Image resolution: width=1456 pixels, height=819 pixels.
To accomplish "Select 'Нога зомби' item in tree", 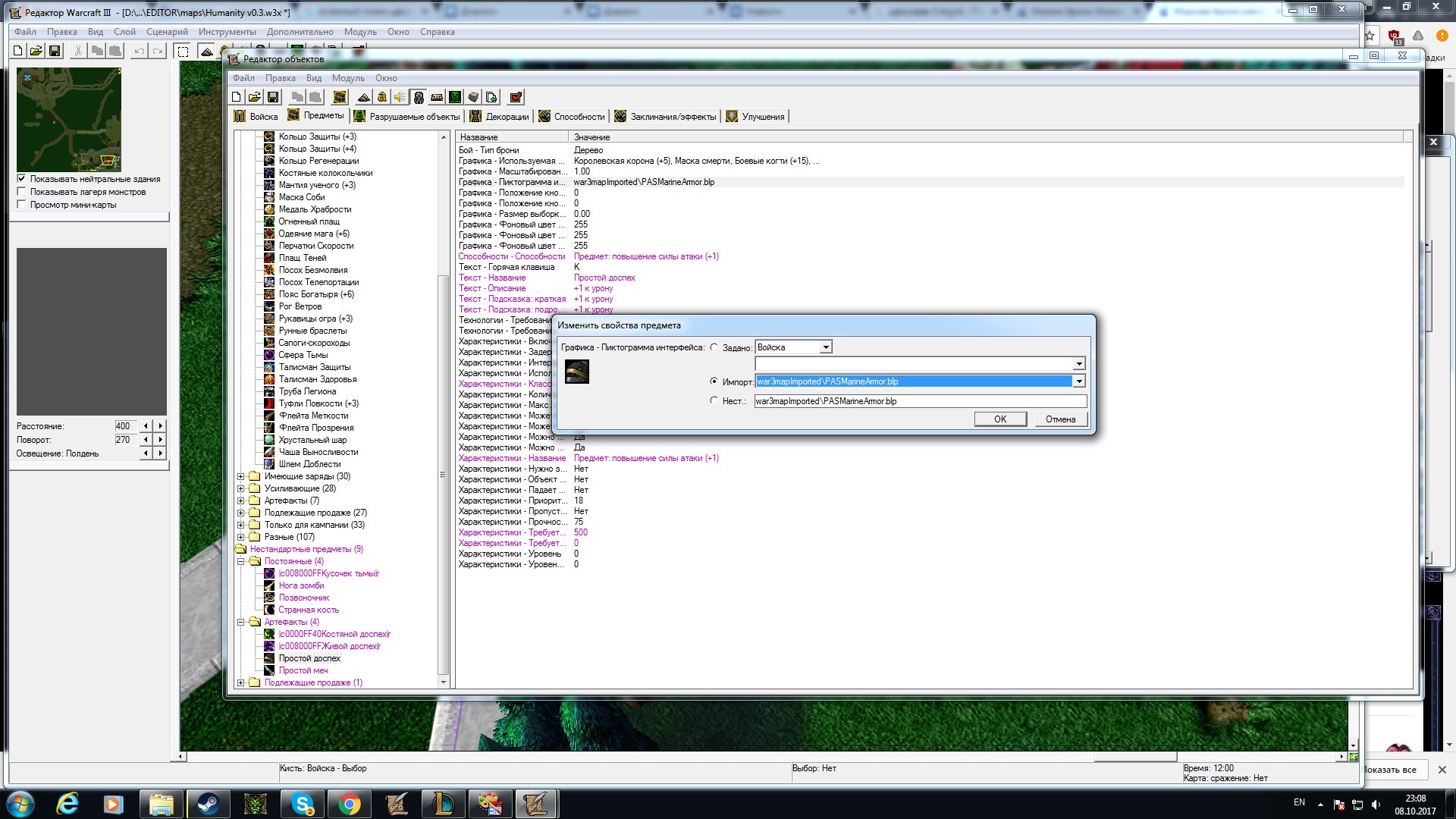I will pyautogui.click(x=301, y=585).
